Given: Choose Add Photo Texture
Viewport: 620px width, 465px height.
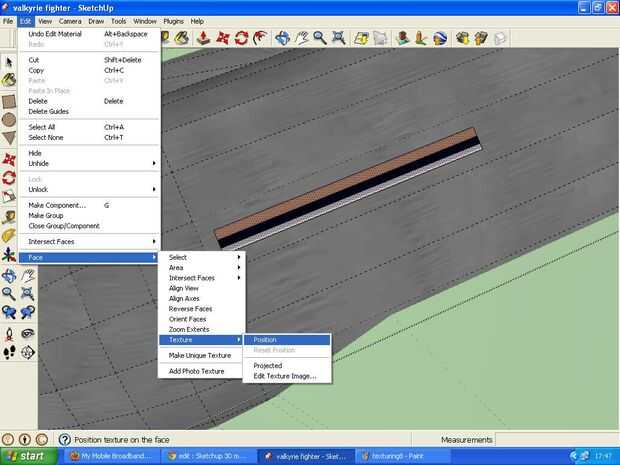Looking at the screenshot, I should tap(202, 371).
